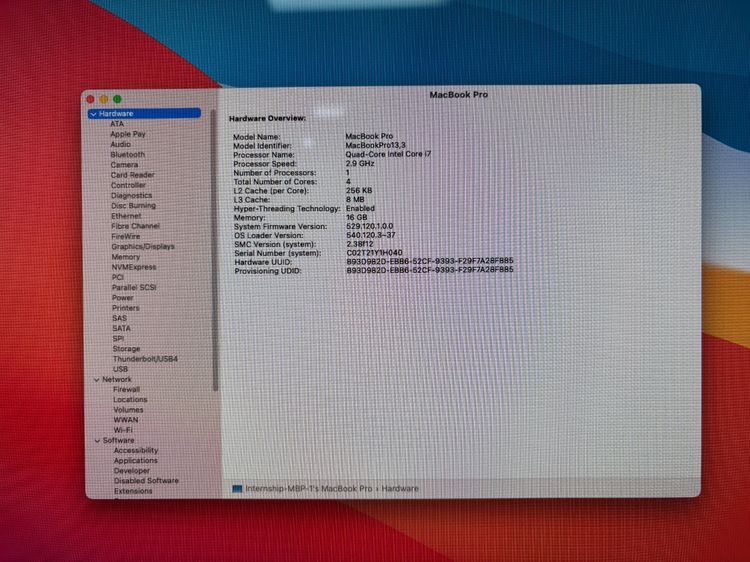
Task: Select Disabled Software entry
Action: 146,481
